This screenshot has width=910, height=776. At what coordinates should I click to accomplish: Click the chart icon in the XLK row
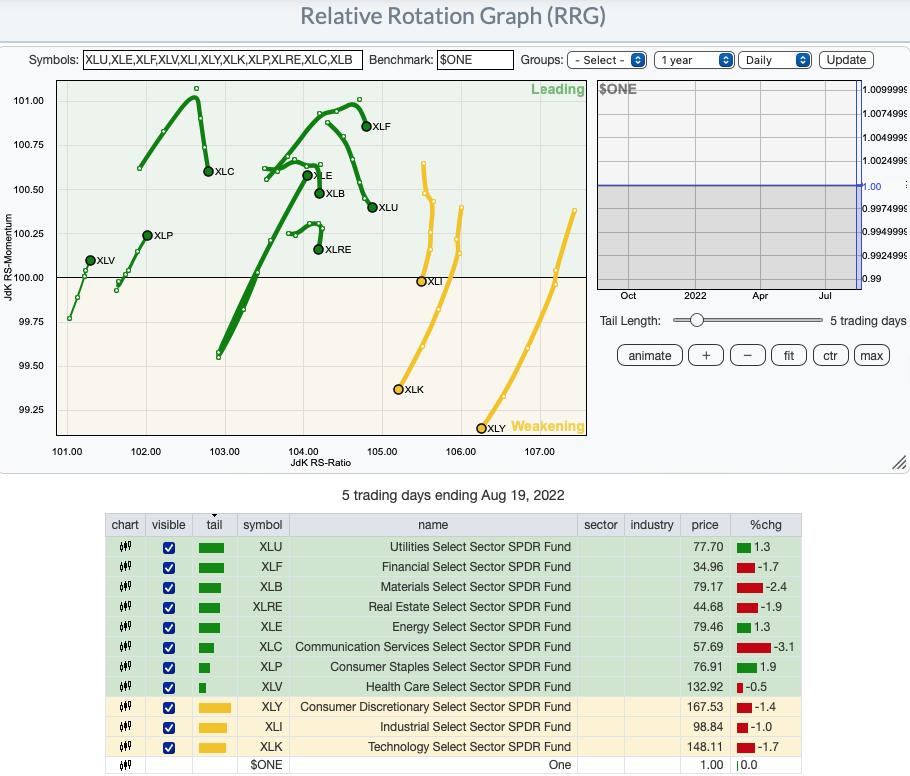[x=125, y=747]
